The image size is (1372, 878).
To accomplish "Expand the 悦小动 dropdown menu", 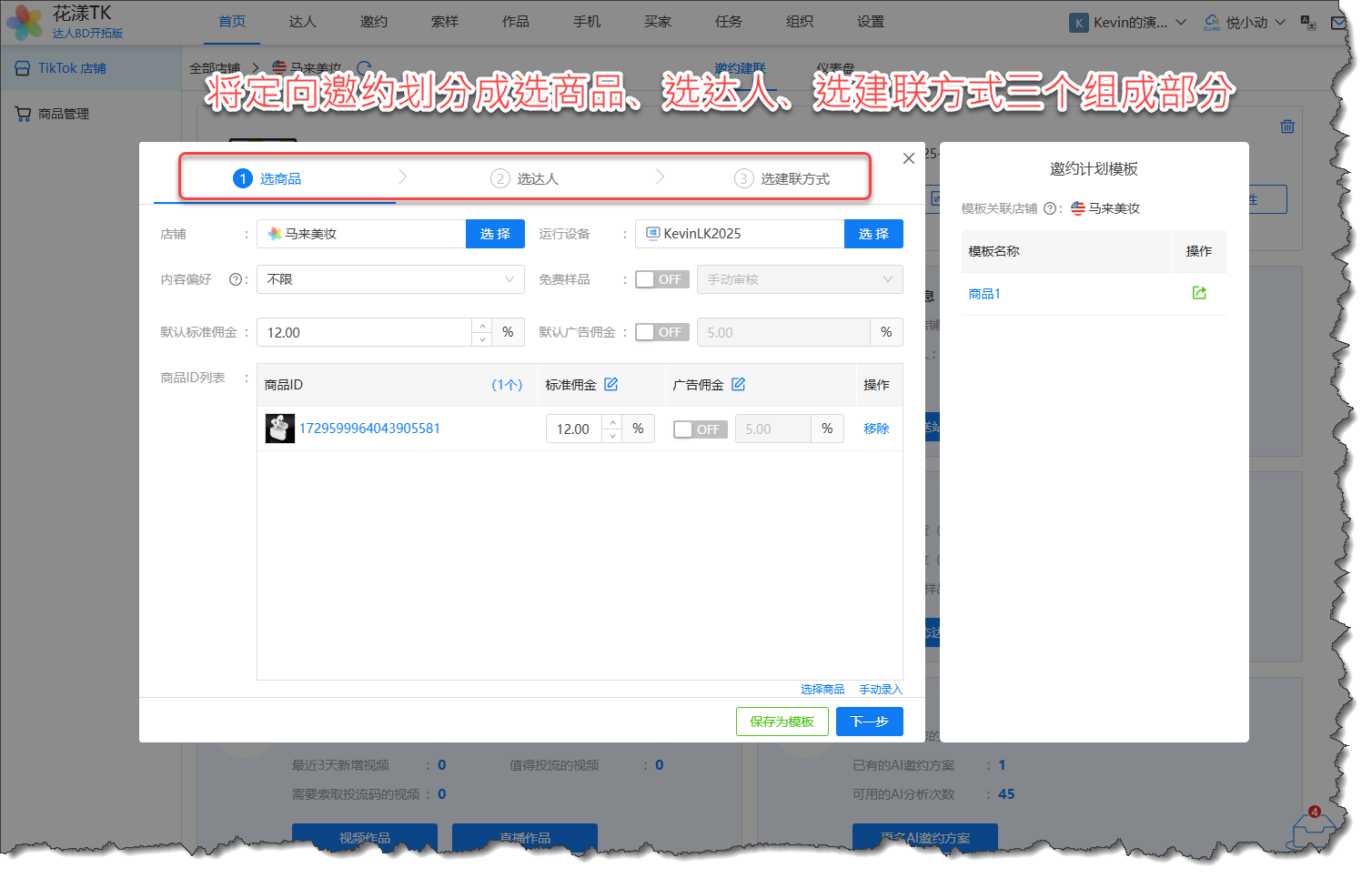I will click(1245, 23).
